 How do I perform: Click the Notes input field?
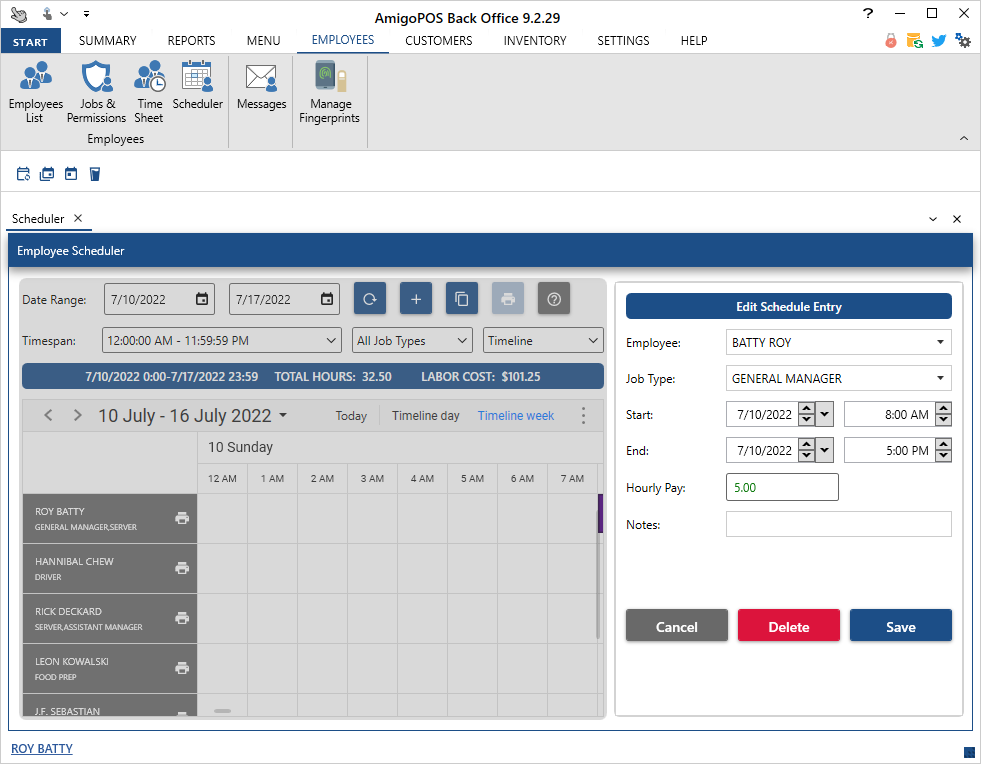(x=838, y=524)
